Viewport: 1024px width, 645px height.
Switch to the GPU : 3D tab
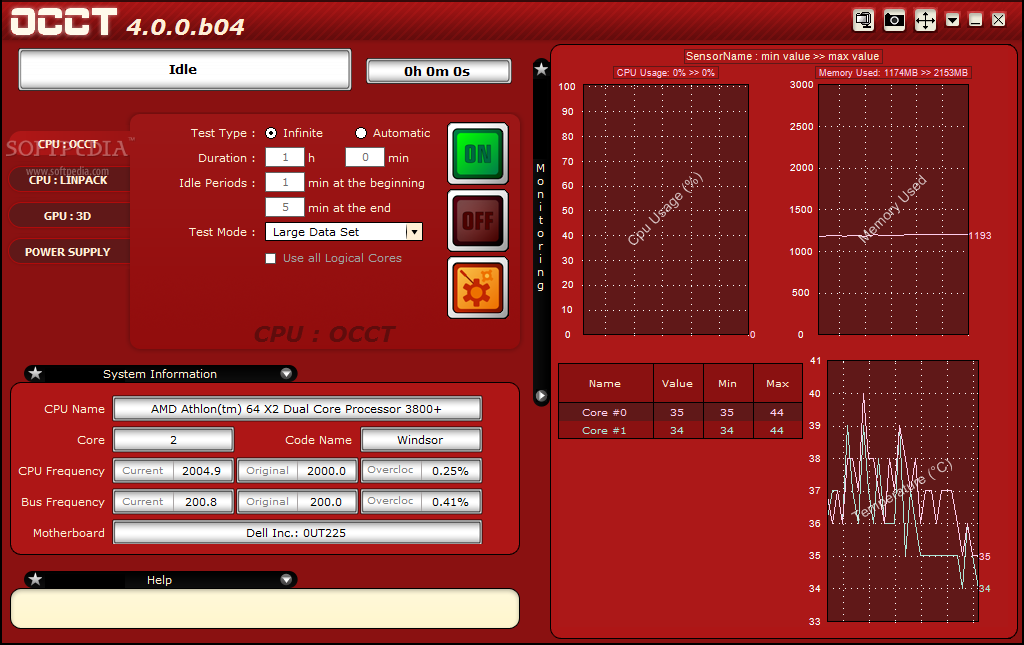click(68, 216)
